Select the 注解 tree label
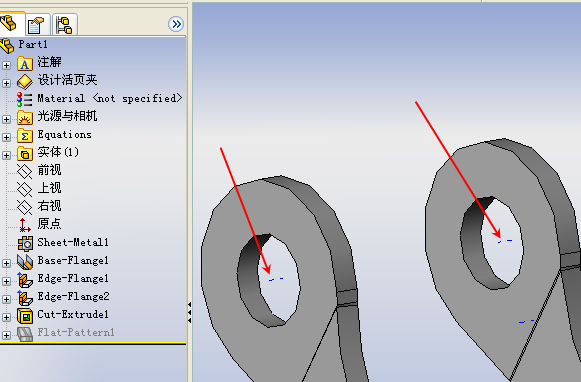 50,62
